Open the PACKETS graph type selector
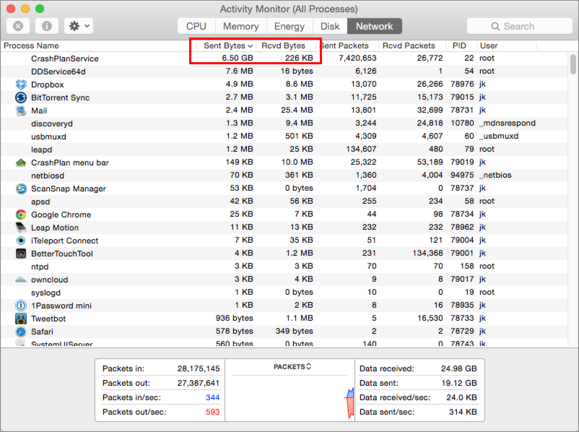 pos(292,367)
